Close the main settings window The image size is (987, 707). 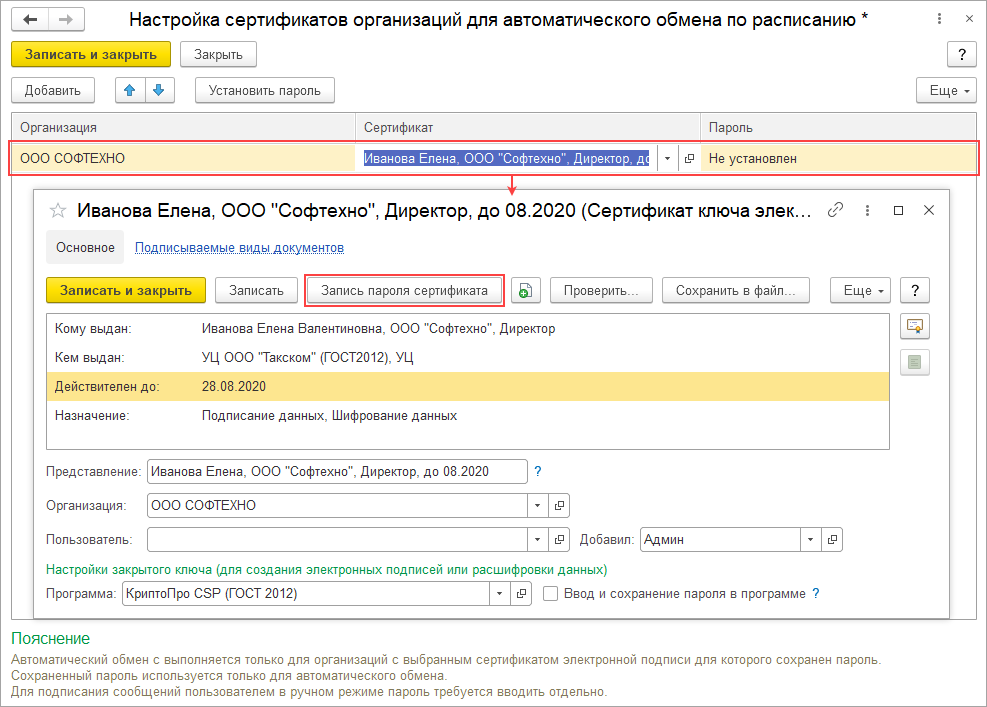tap(969, 19)
